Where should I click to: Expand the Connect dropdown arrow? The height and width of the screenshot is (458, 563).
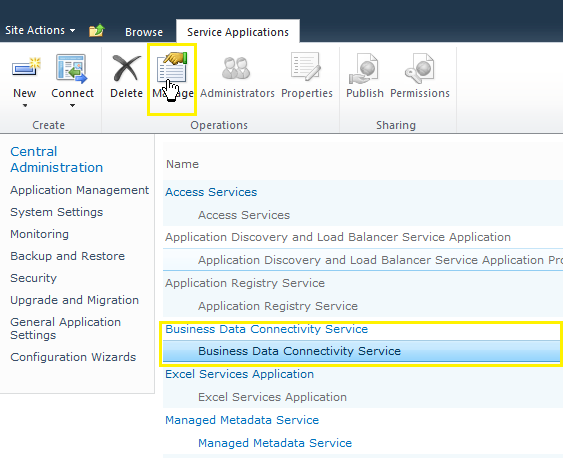click(x=72, y=106)
